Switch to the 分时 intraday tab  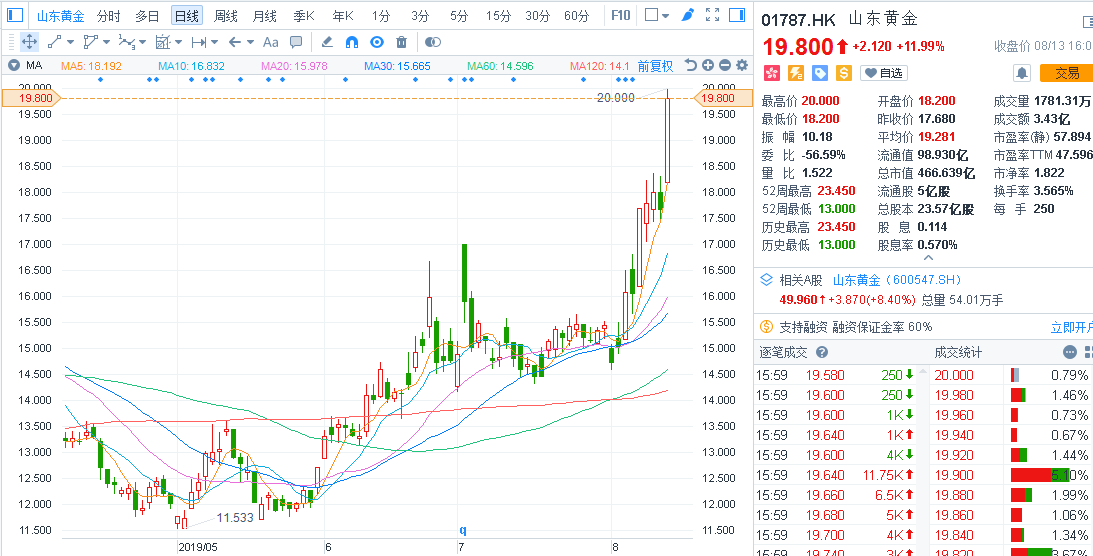(x=108, y=15)
